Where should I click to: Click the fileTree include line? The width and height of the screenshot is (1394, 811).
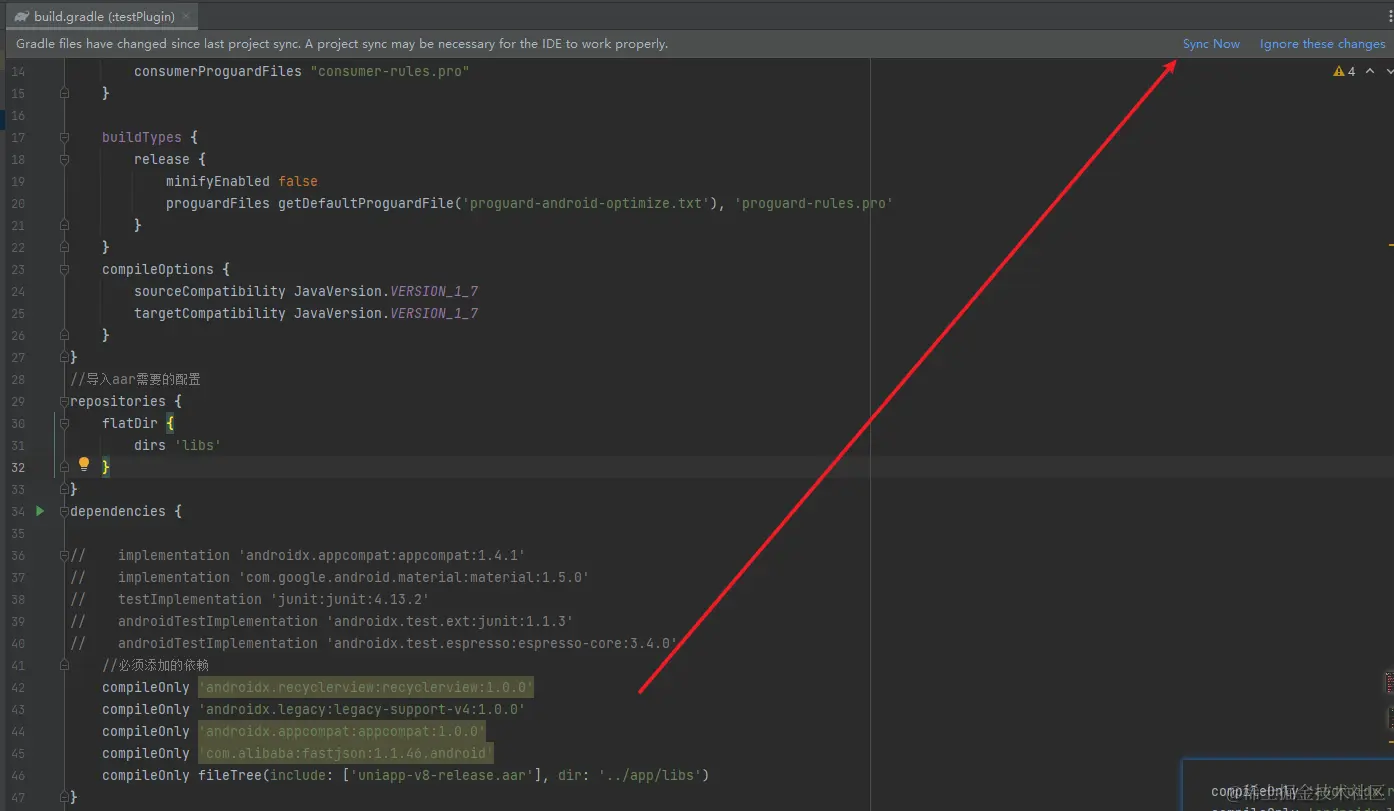[x=406, y=775]
